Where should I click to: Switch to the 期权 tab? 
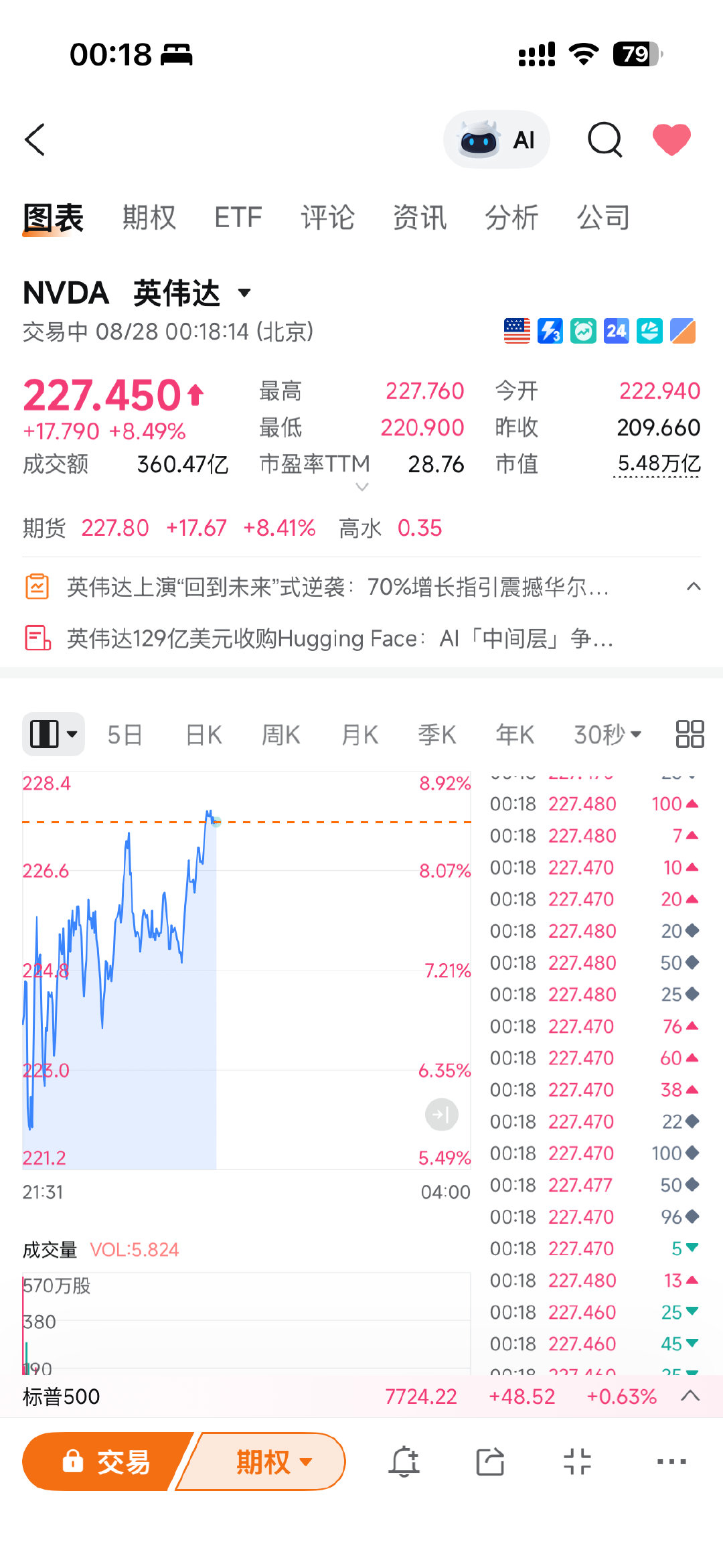click(x=149, y=218)
